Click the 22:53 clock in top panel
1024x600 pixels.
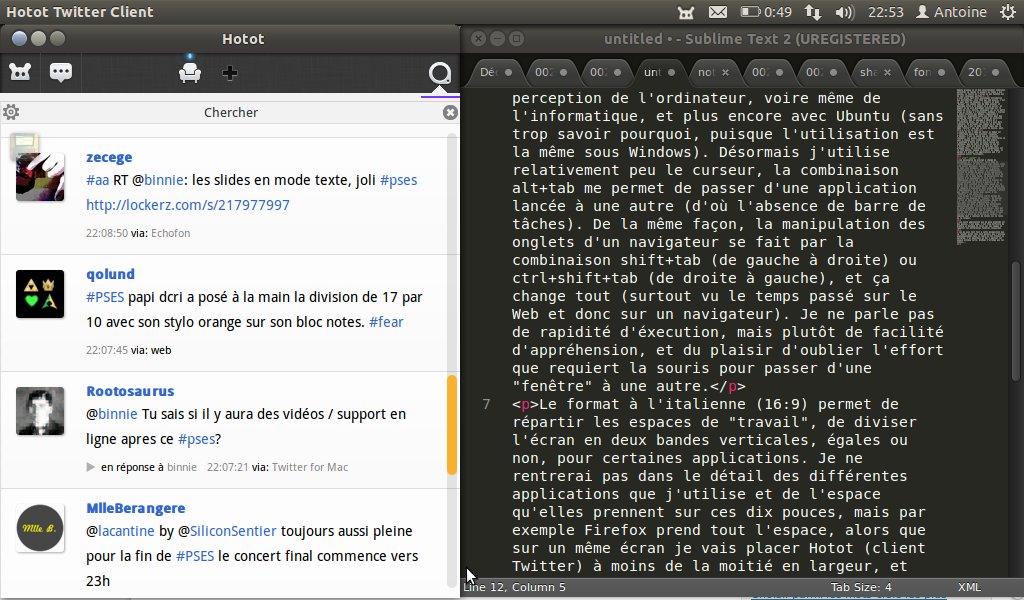(885, 12)
